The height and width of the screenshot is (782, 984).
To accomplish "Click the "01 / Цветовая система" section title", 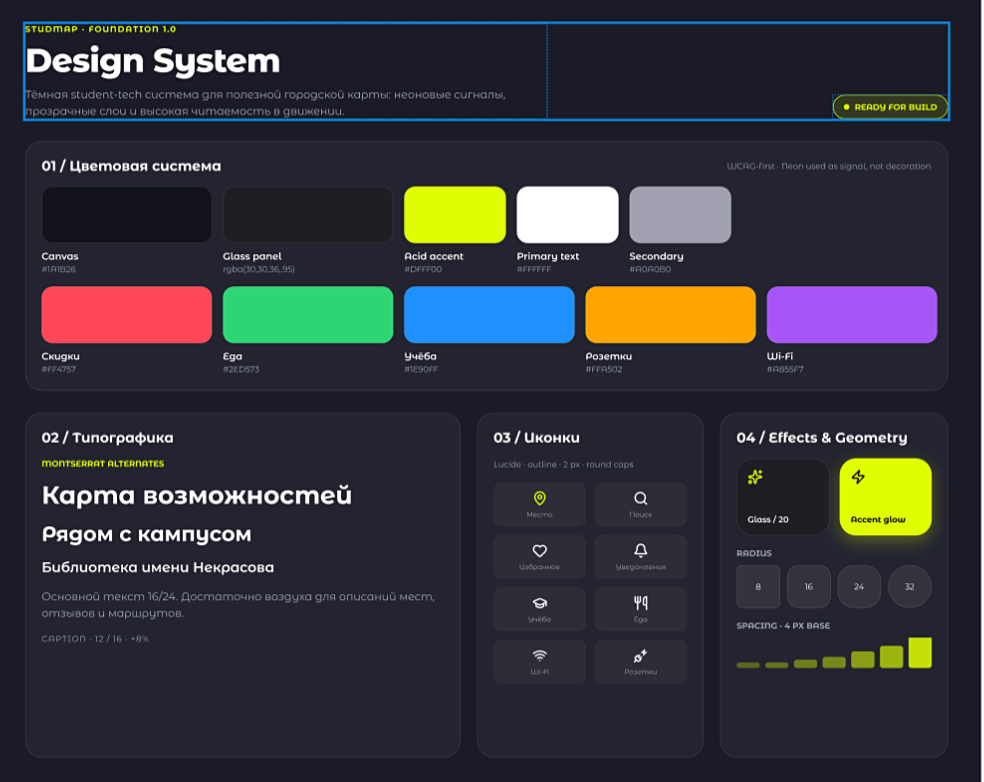I will 131,166.
